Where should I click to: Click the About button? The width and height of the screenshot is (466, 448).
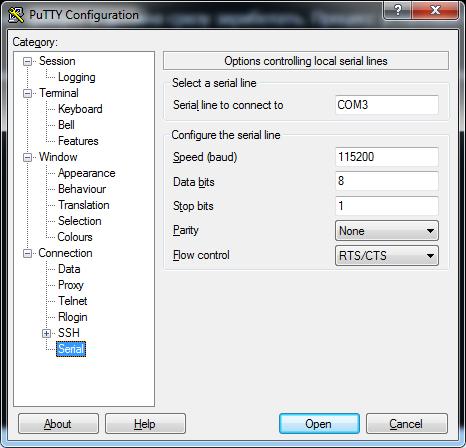click(58, 424)
